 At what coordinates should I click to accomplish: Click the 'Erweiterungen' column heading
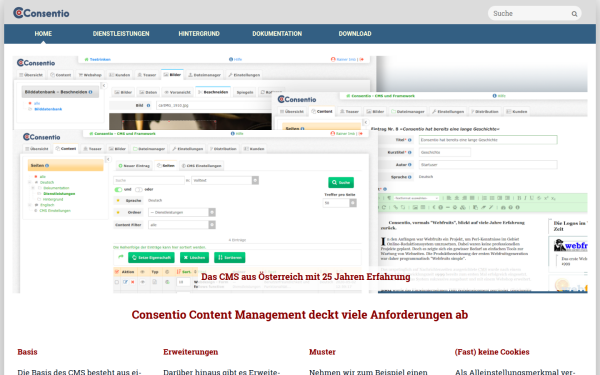191,352
